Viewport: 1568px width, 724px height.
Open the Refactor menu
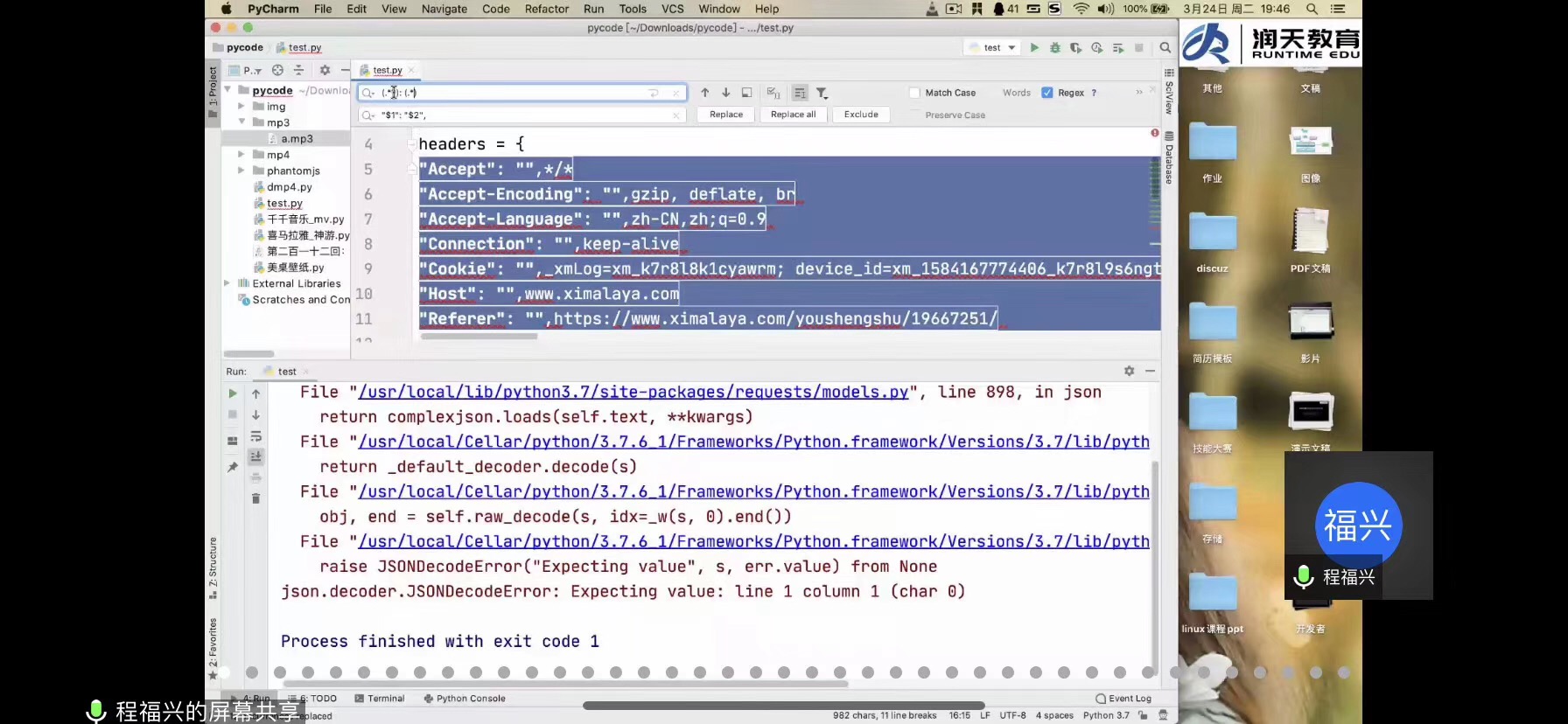[x=546, y=9]
